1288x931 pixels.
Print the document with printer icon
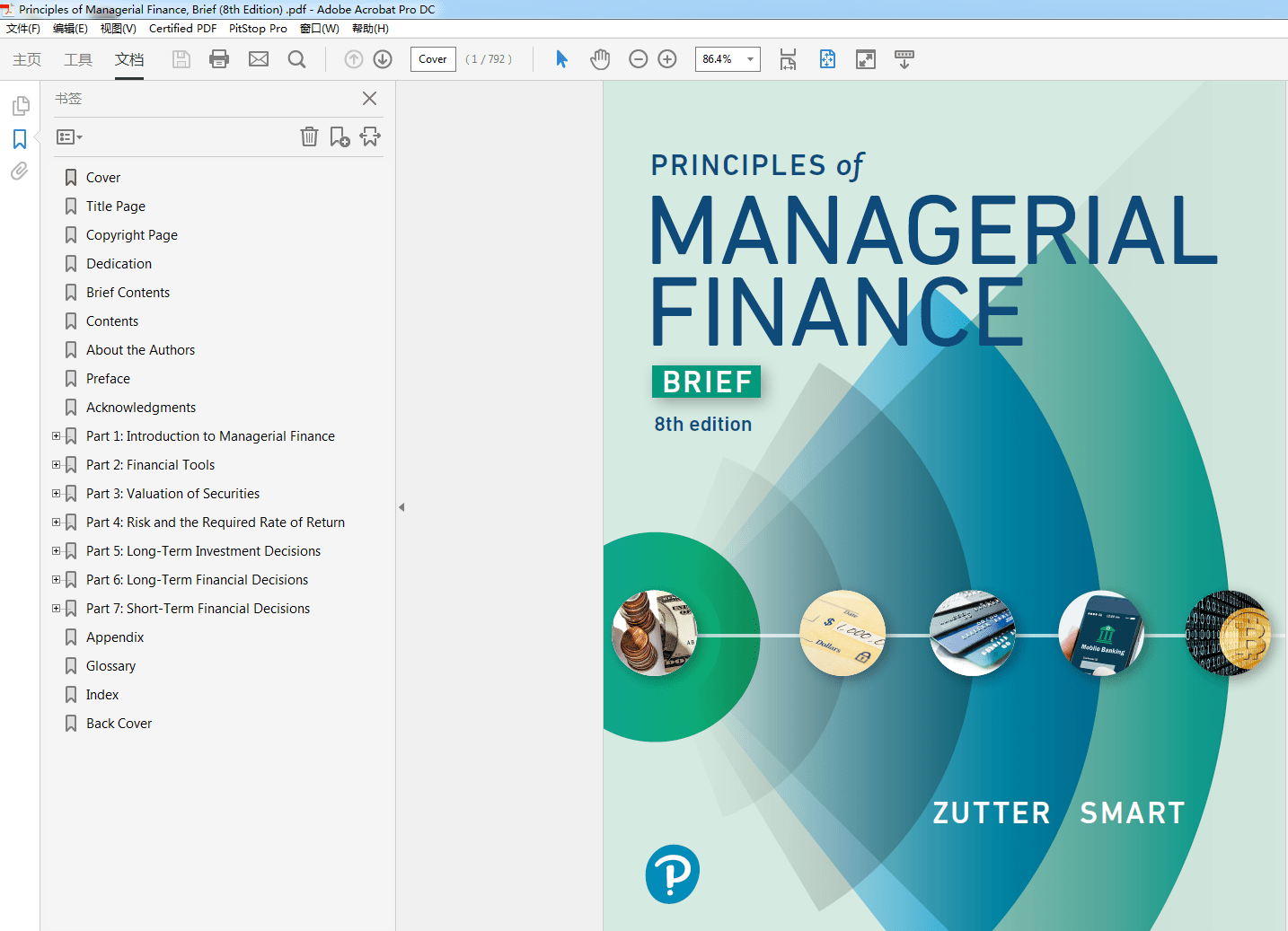[x=219, y=59]
